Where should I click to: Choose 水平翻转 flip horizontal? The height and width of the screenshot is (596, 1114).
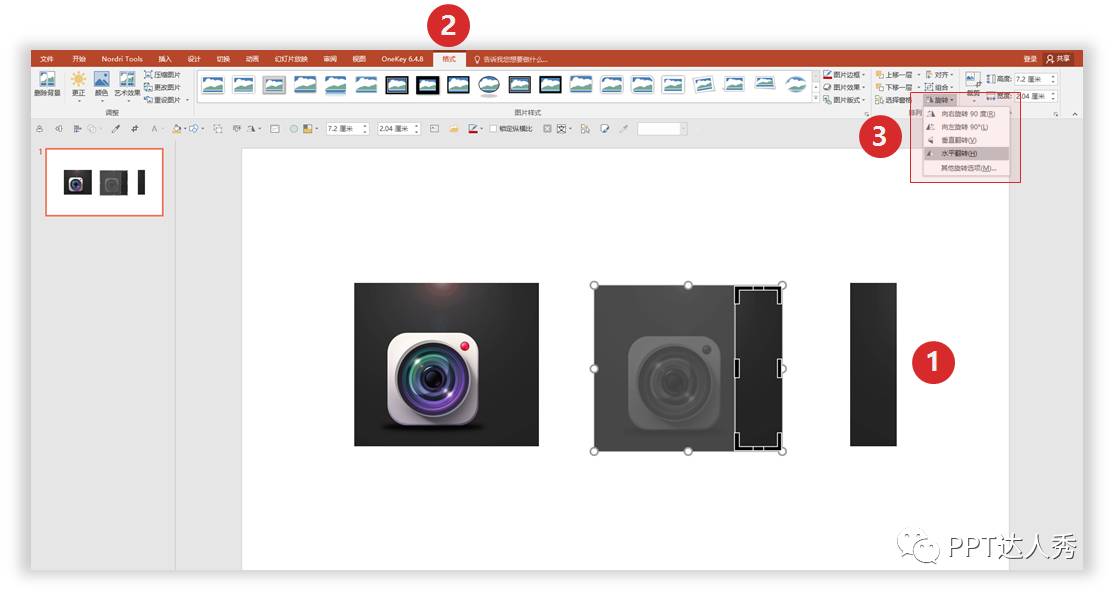coord(966,153)
